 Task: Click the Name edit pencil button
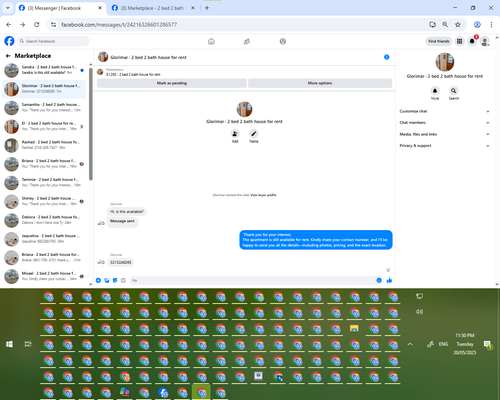(x=254, y=134)
